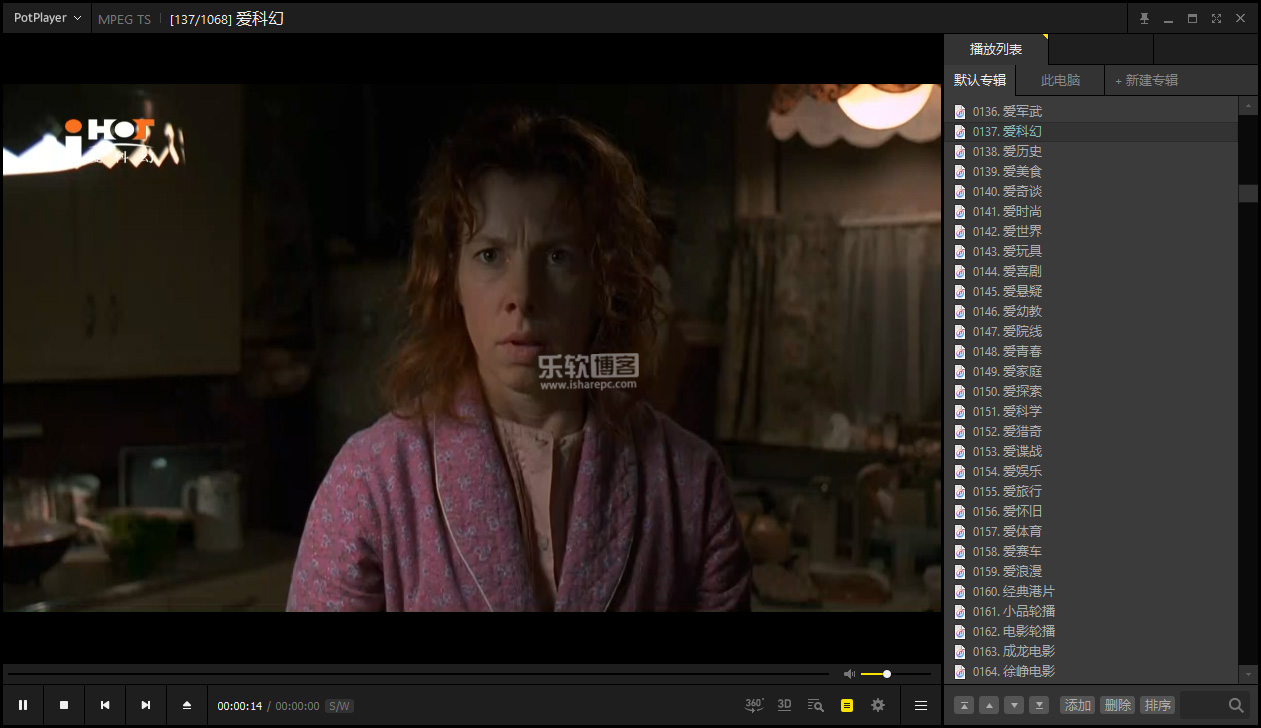Screen dimensions: 1261x728
Task: Mute audio with the speaker icon
Action: coord(849,674)
